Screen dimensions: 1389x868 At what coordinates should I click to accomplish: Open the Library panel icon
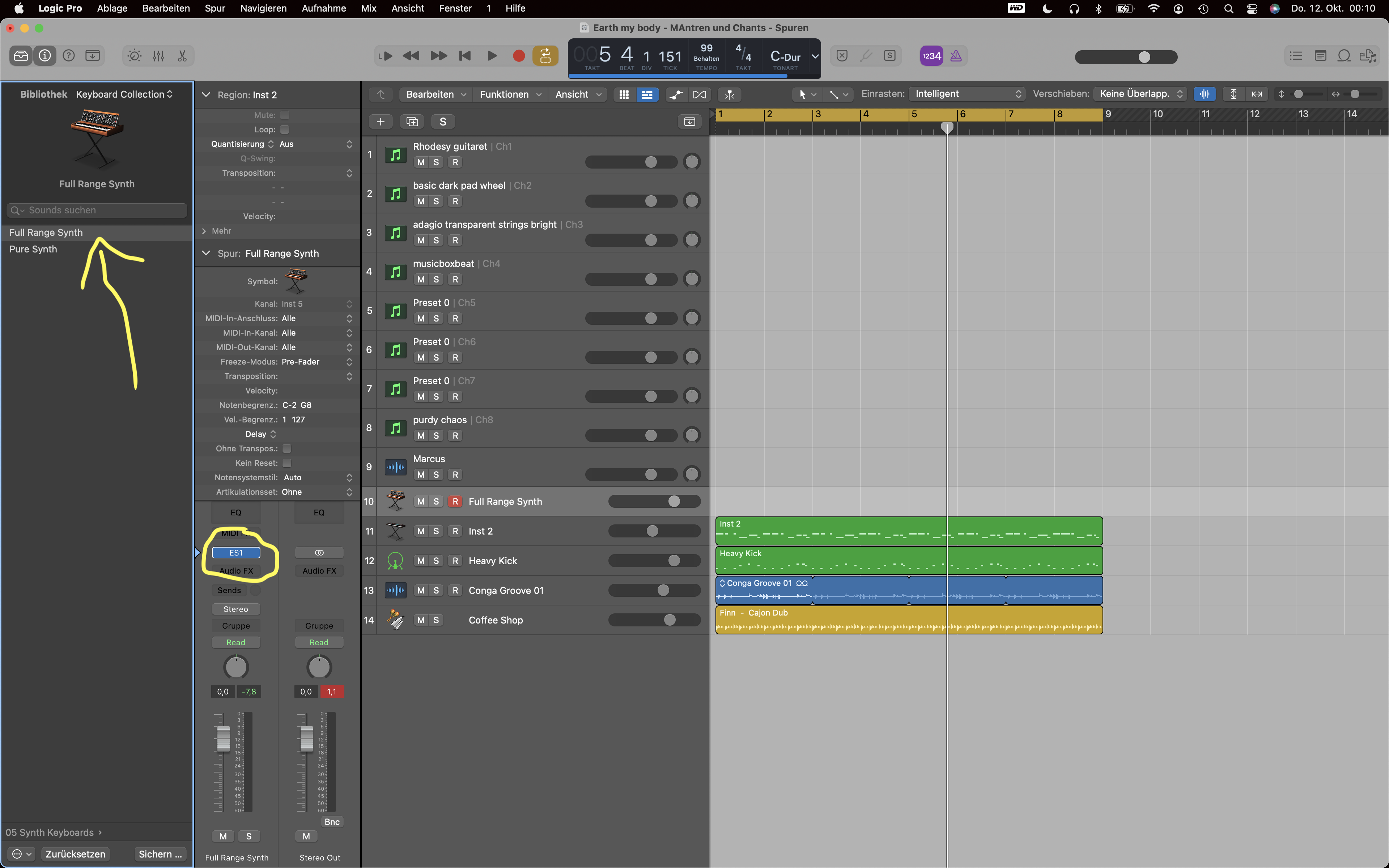21,56
